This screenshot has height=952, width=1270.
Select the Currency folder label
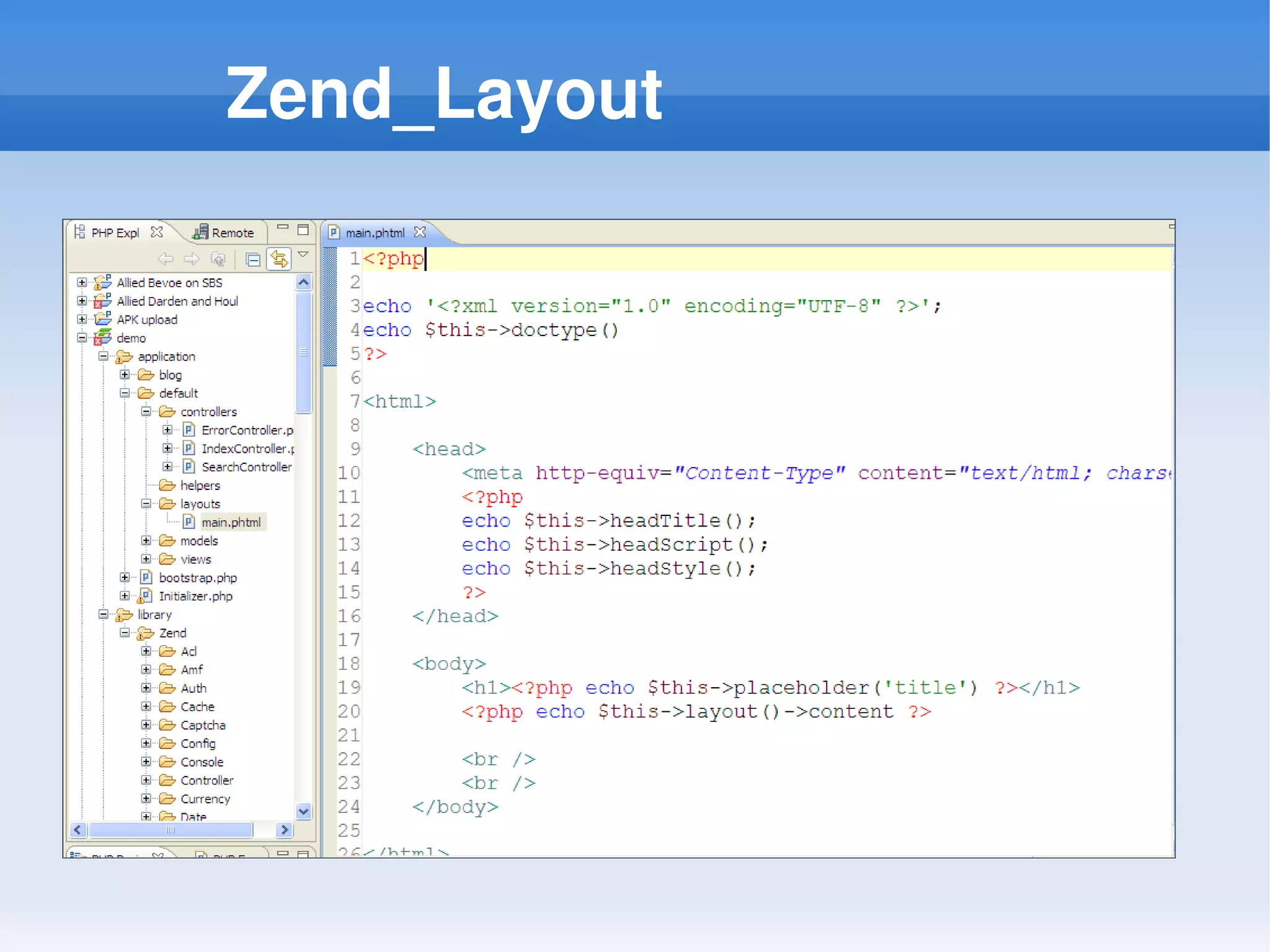click(205, 799)
